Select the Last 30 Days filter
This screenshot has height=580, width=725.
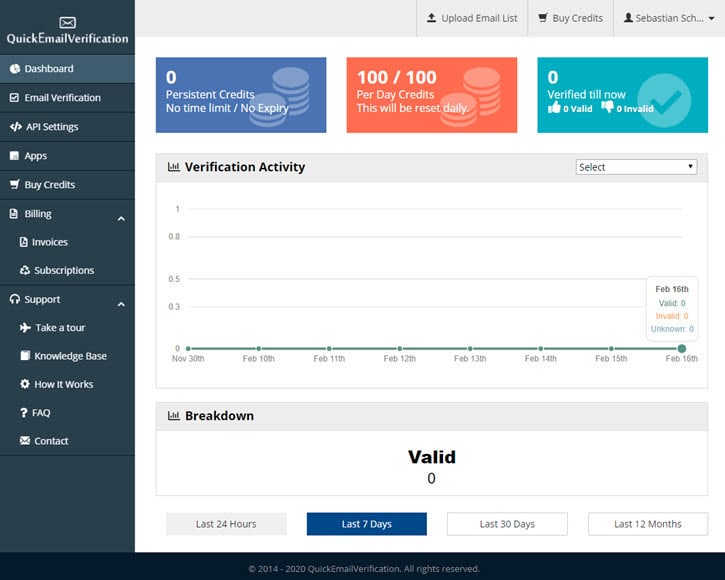(x=507, y=524)
